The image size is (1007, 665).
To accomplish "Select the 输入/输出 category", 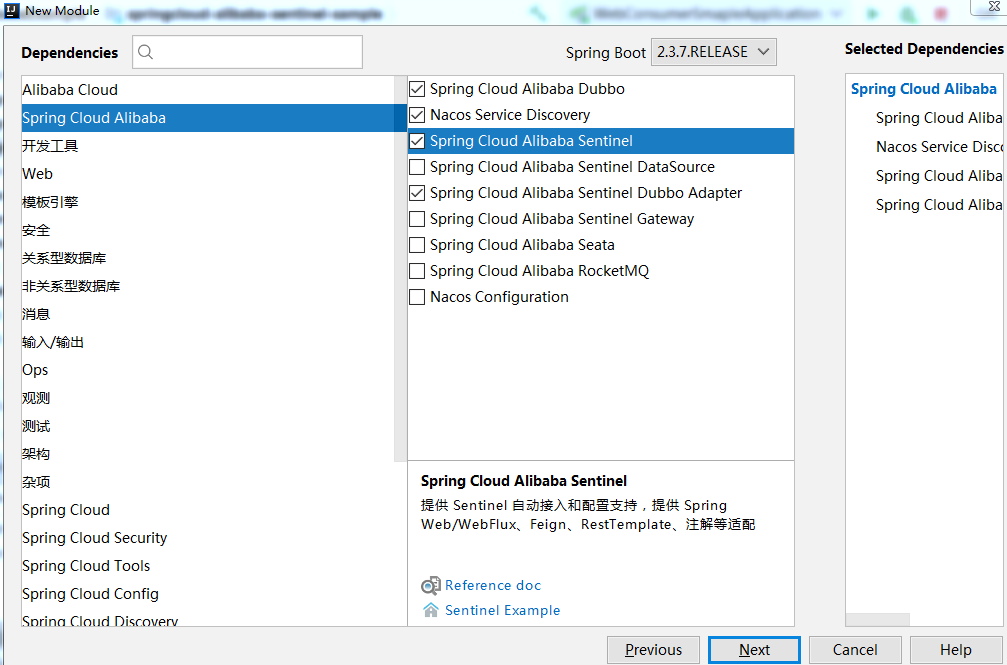I will (208, 342).
